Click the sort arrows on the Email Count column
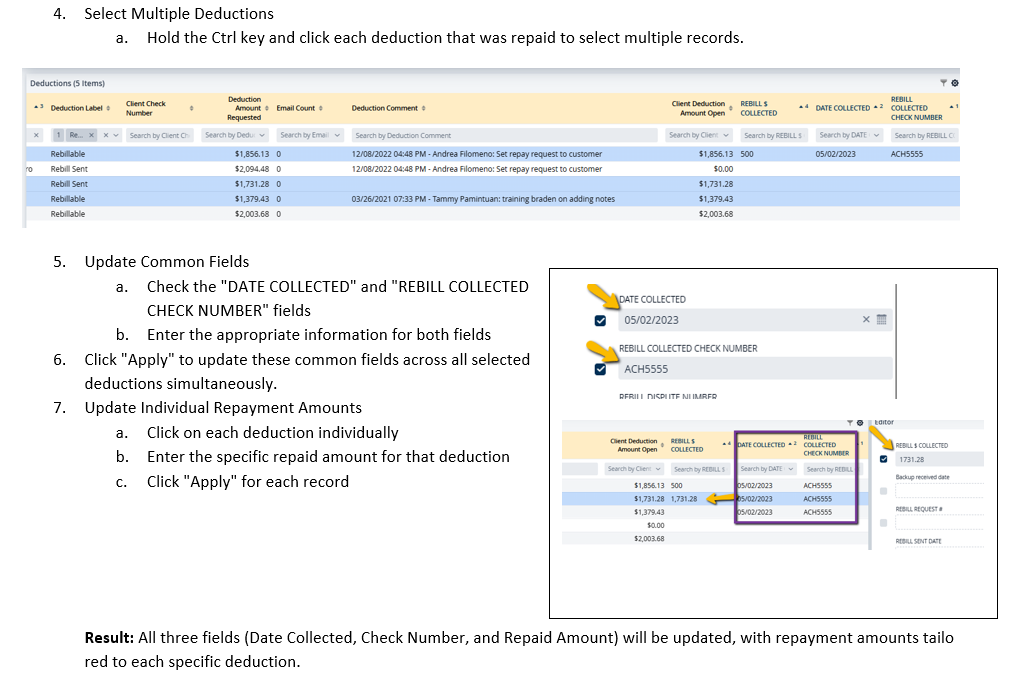Screen dimensions: 1009x679 [322, 108]
